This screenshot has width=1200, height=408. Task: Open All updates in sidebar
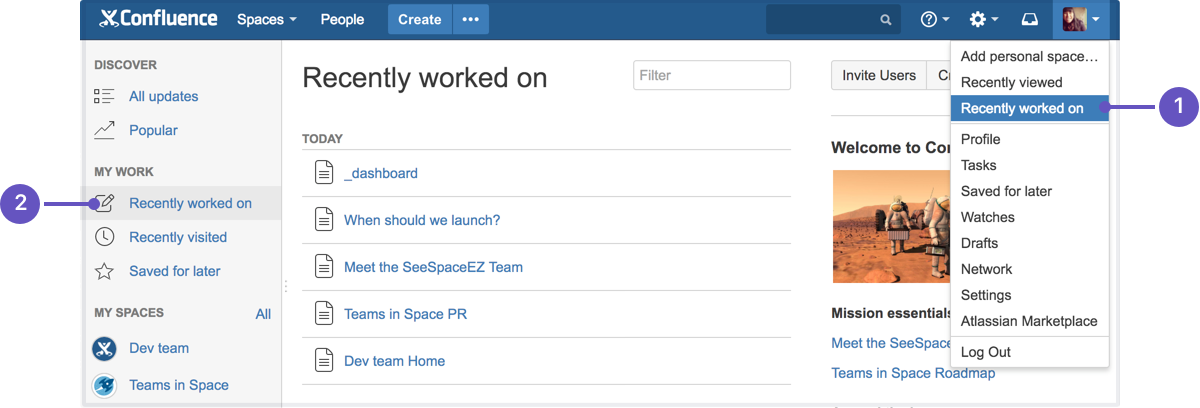pos(163,96)
